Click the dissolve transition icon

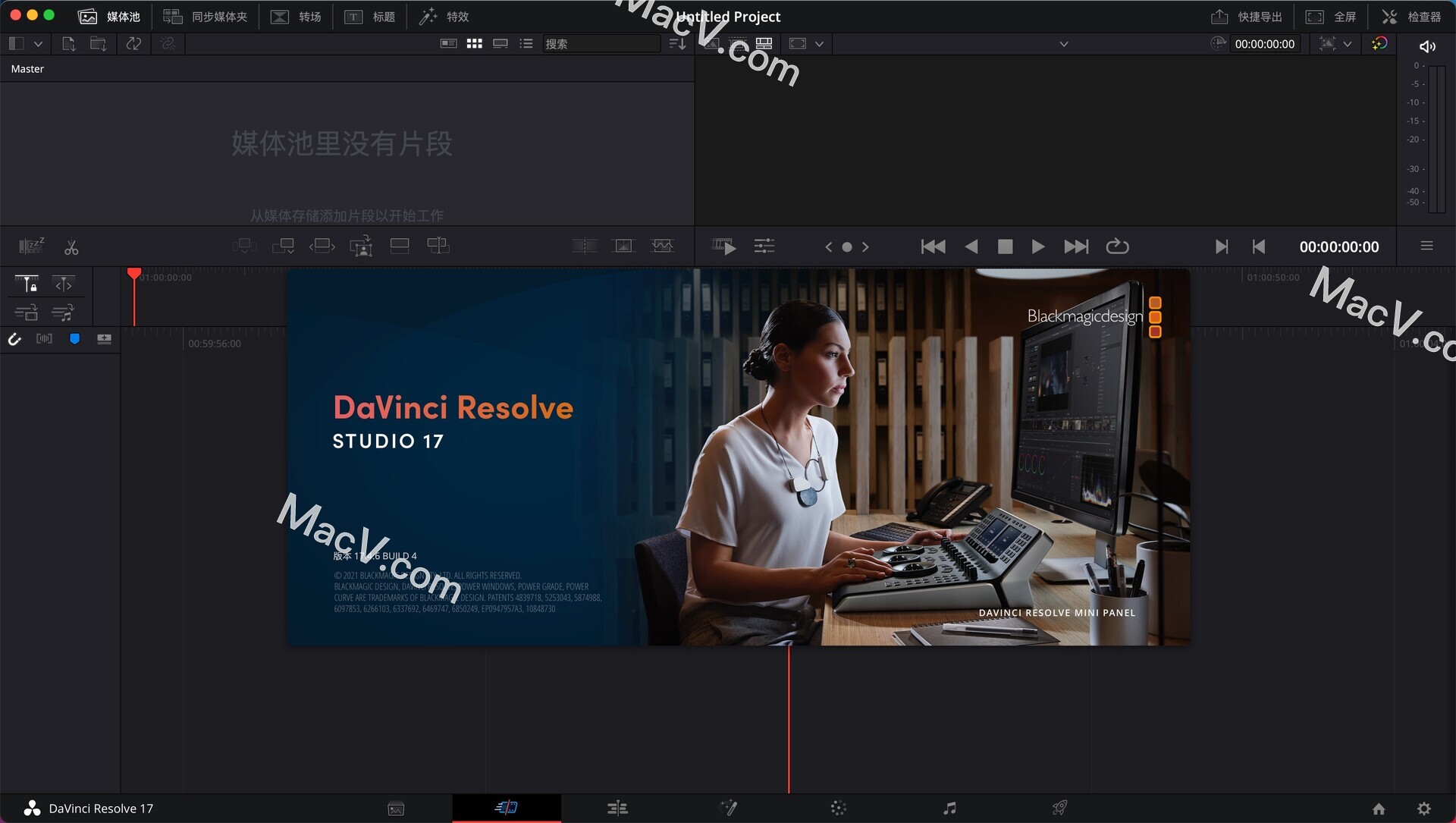[x=623, y=246]
